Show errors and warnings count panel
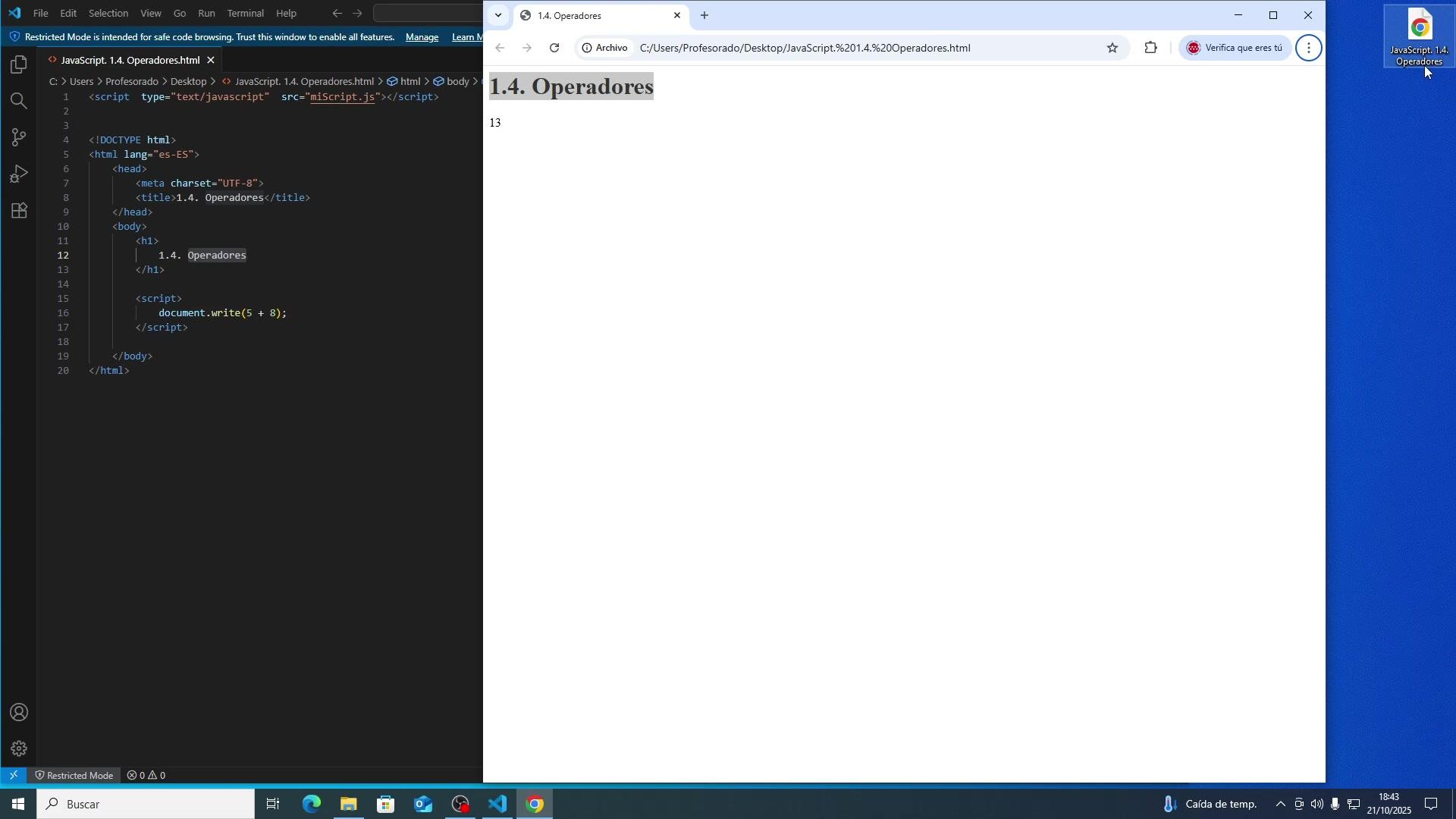The height and width of the screenshot is (819, 1456). tap(146, 776)
